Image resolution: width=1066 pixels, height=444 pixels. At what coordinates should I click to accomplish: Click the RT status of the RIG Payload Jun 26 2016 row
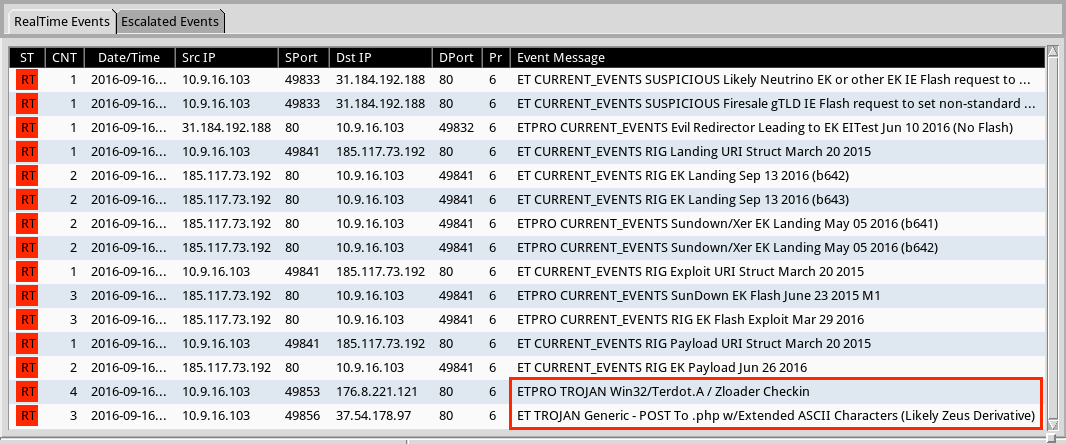[x=28, y=367]
